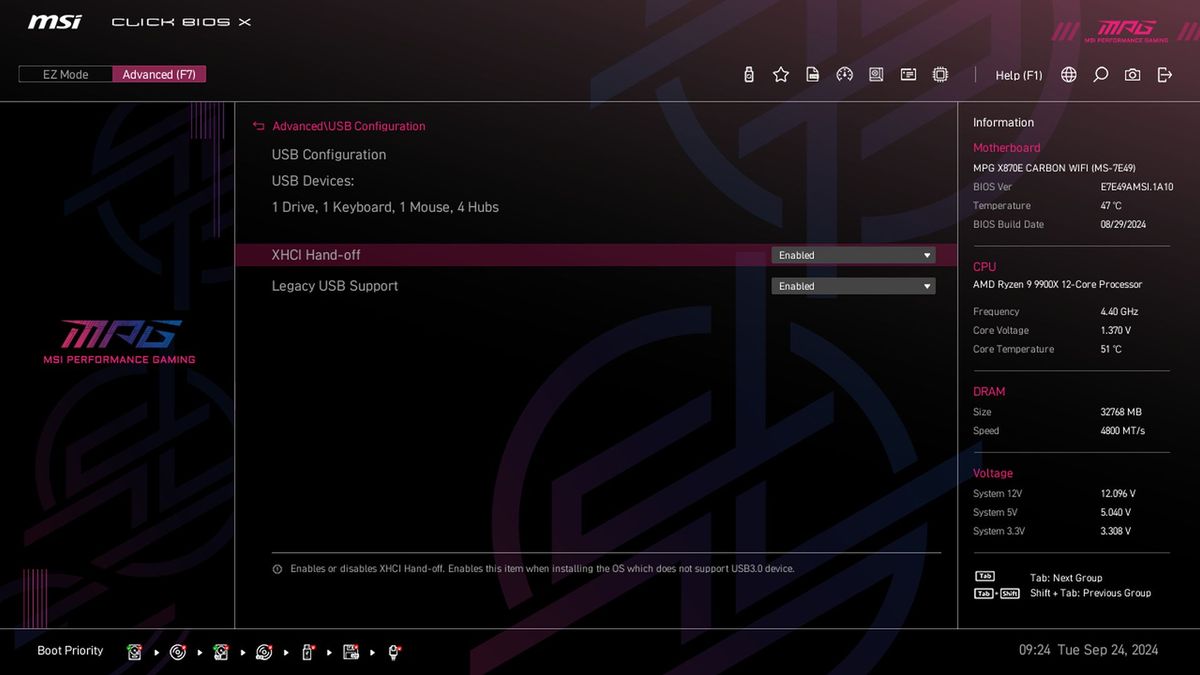Click Core Temperature value 51 °C
1200x675 pixels.
tap(1111, 349)
